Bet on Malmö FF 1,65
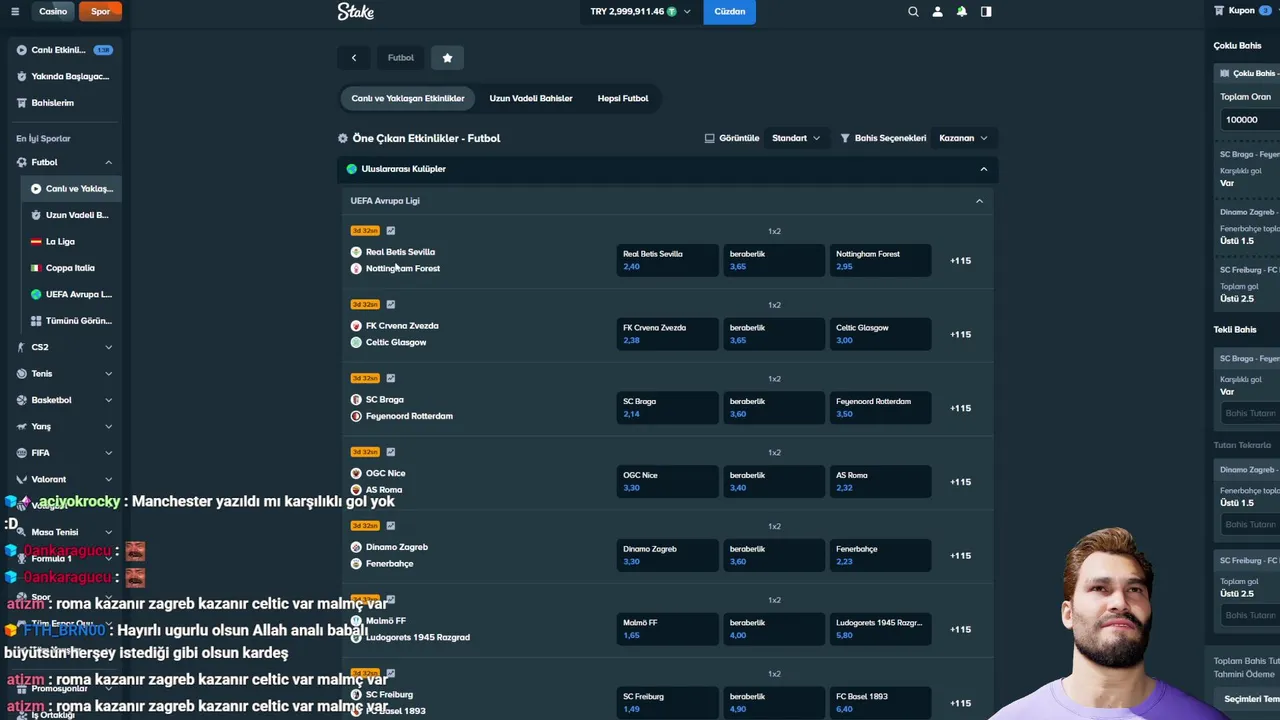 (667, 629)
